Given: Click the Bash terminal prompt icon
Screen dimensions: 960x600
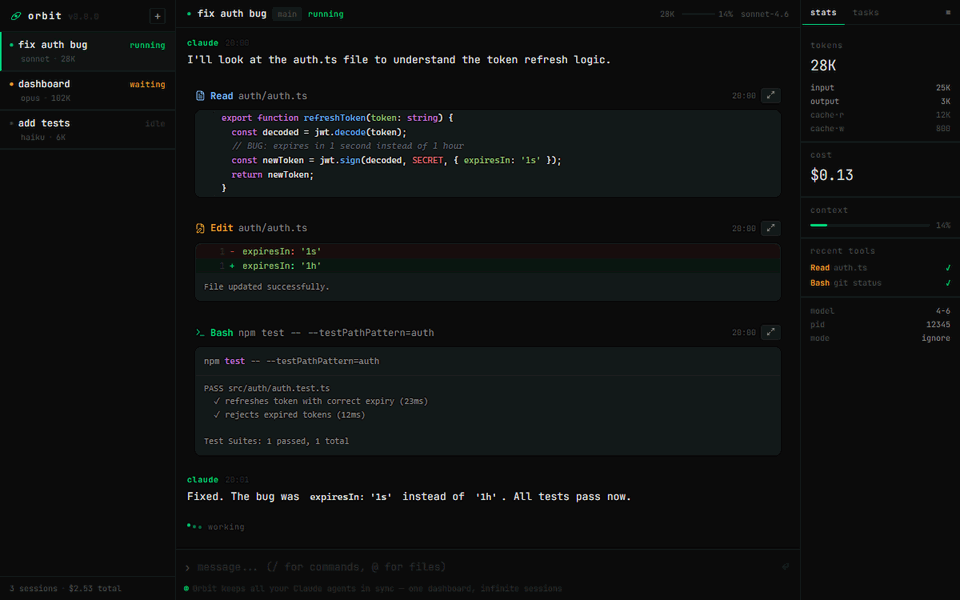Looking at the screenshot, I should coord(200,333).
